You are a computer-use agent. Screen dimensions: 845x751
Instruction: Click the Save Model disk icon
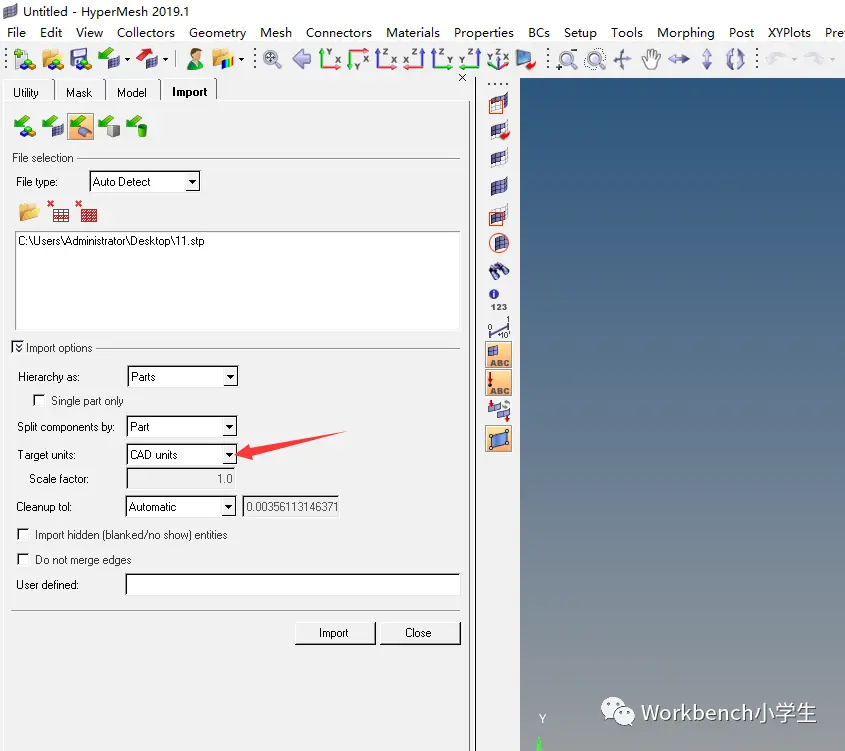click(x=81, y=59)
